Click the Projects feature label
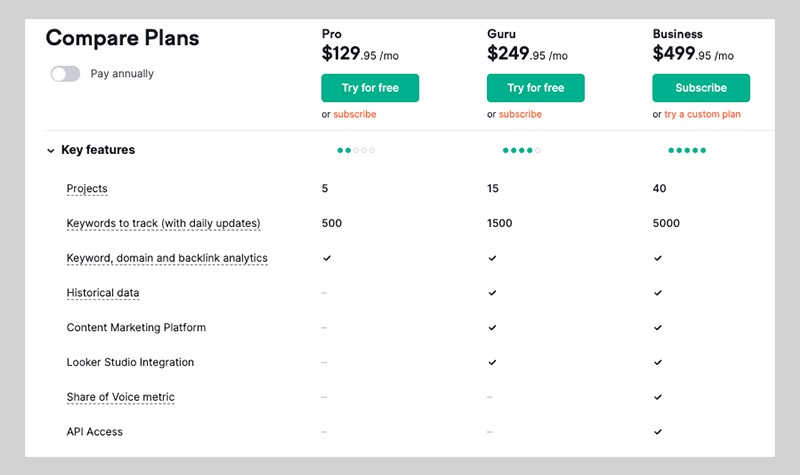The height and width of the screenshot is (475, 800). tap(87, 189)
